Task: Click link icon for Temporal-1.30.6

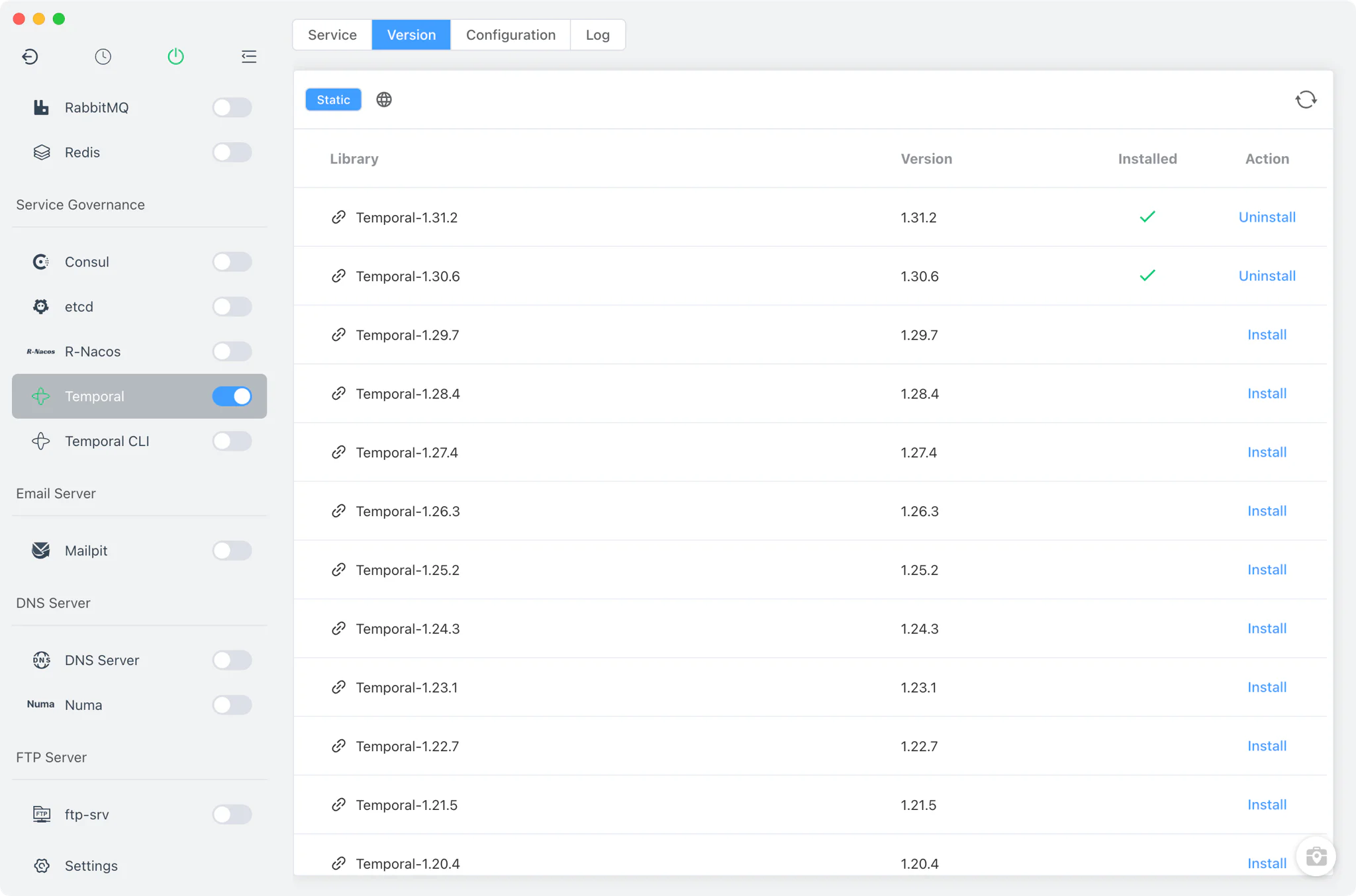Action: click(338, 276)
